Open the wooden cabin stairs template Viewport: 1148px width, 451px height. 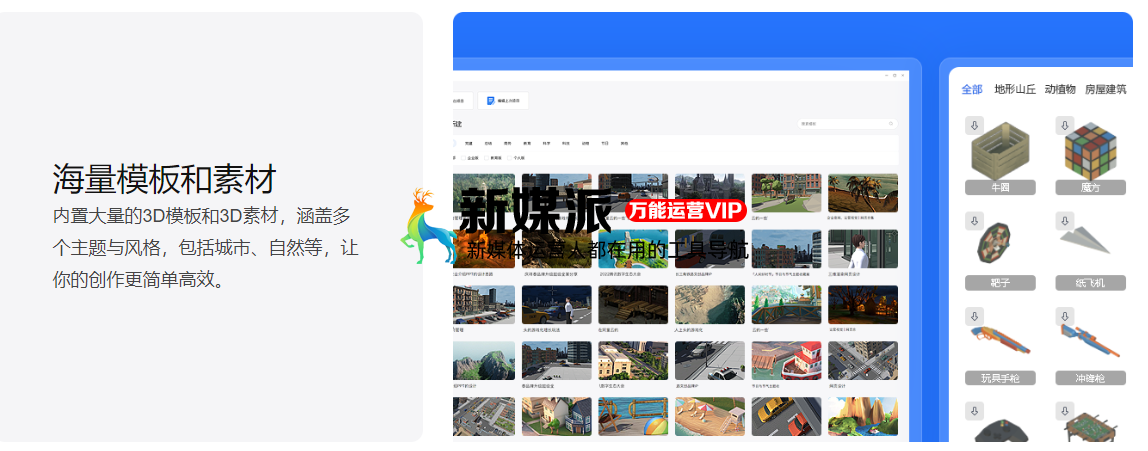(x=633, y=305)
